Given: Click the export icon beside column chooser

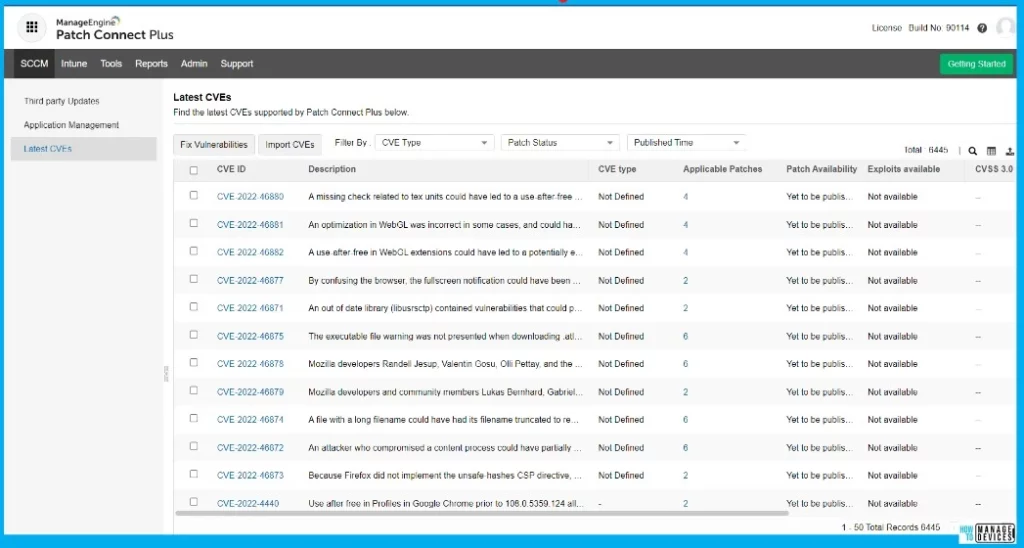Looking at the screenshot, I should [1010, 151].
